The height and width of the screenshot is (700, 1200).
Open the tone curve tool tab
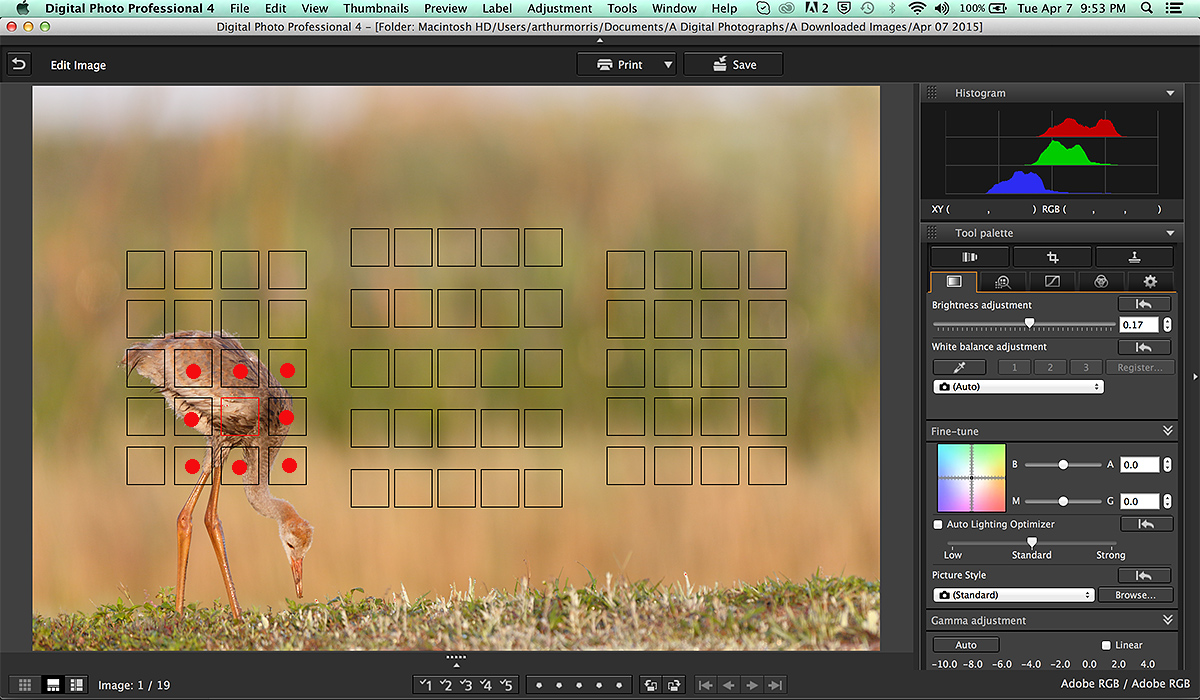[1052, 282]
